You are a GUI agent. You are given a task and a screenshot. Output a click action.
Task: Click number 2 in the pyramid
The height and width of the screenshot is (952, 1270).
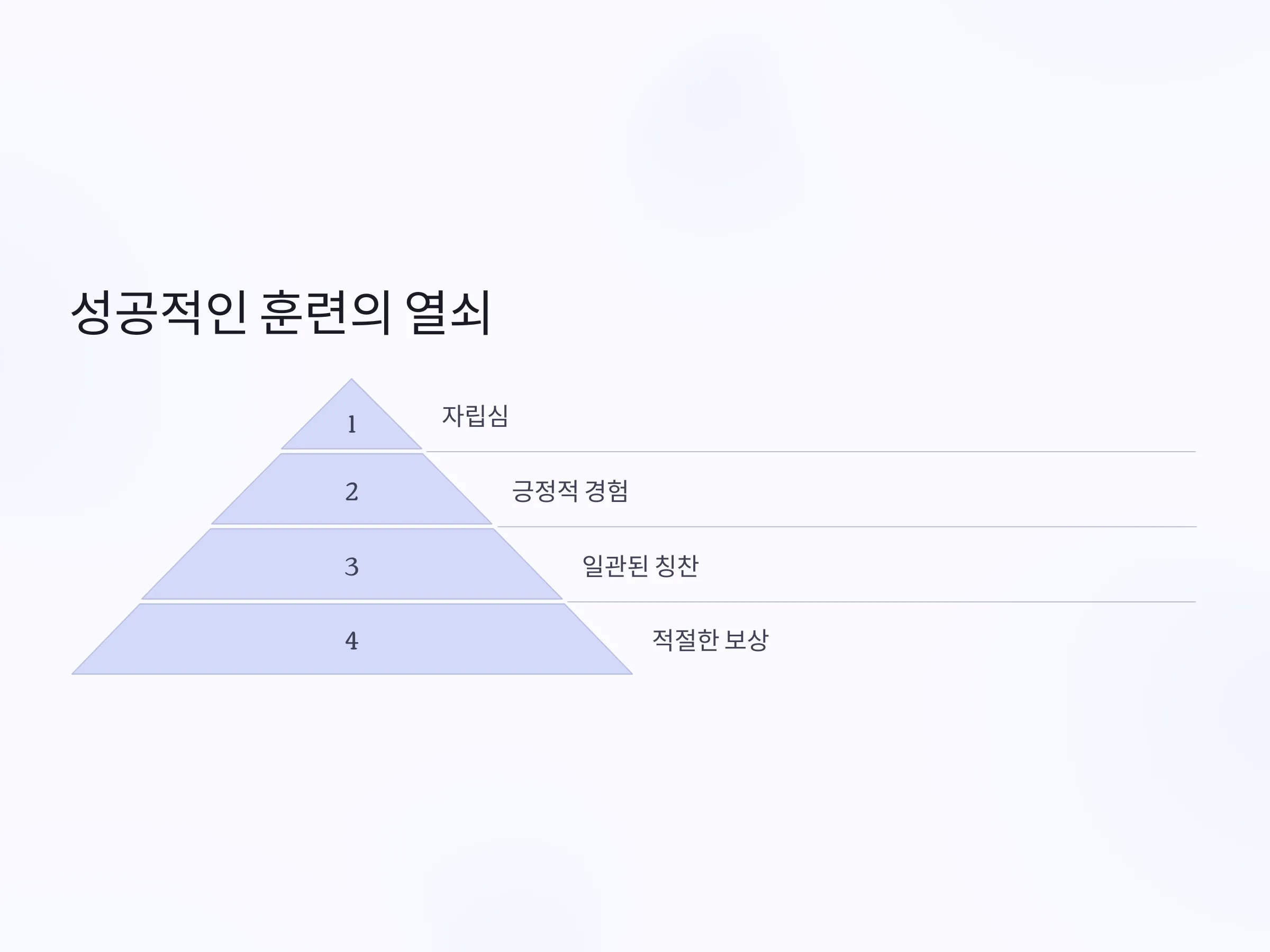[x=352, y=492]
